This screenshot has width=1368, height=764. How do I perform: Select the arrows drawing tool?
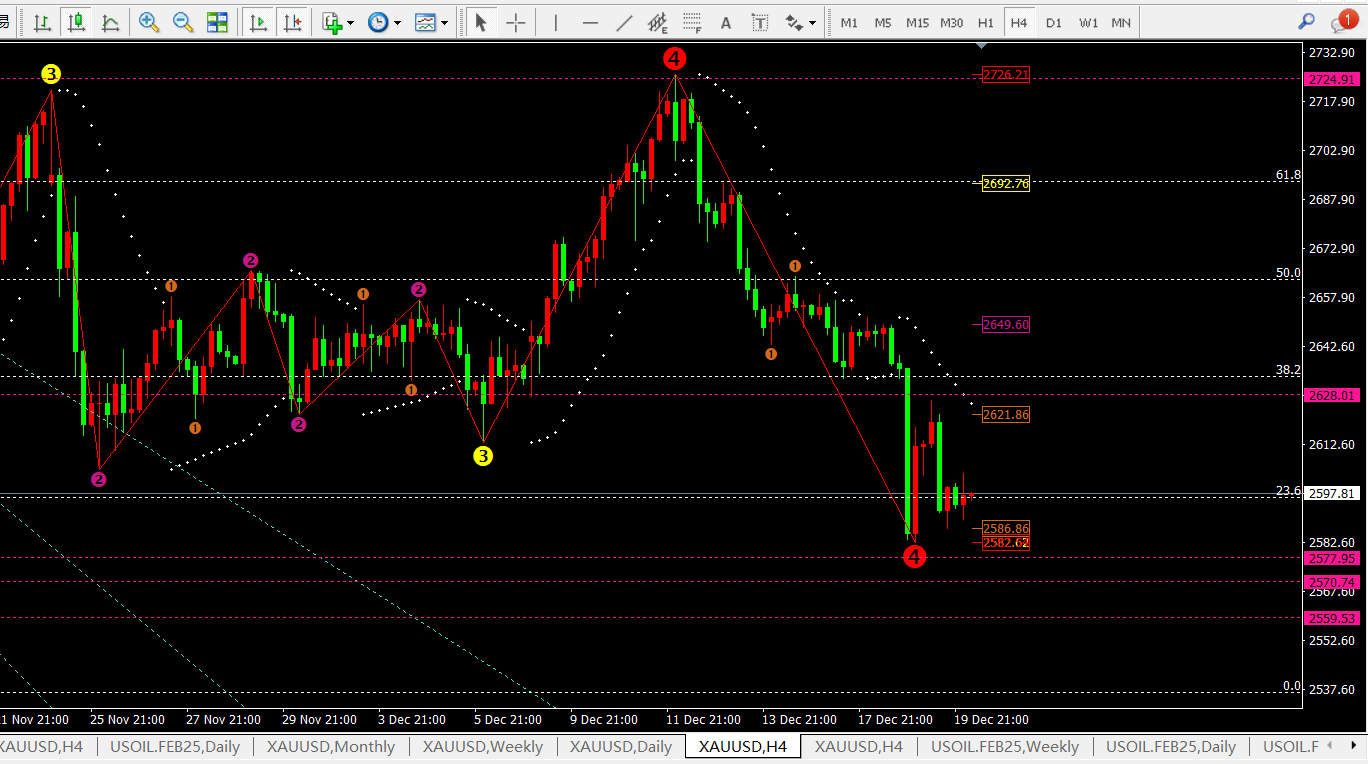[794, 22]
